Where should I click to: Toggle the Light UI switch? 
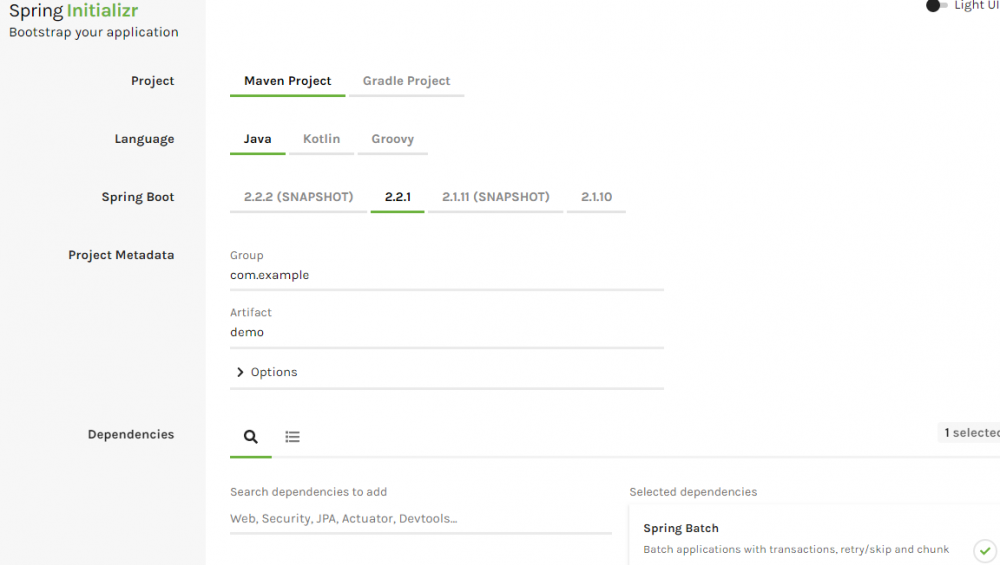point(936,6)
